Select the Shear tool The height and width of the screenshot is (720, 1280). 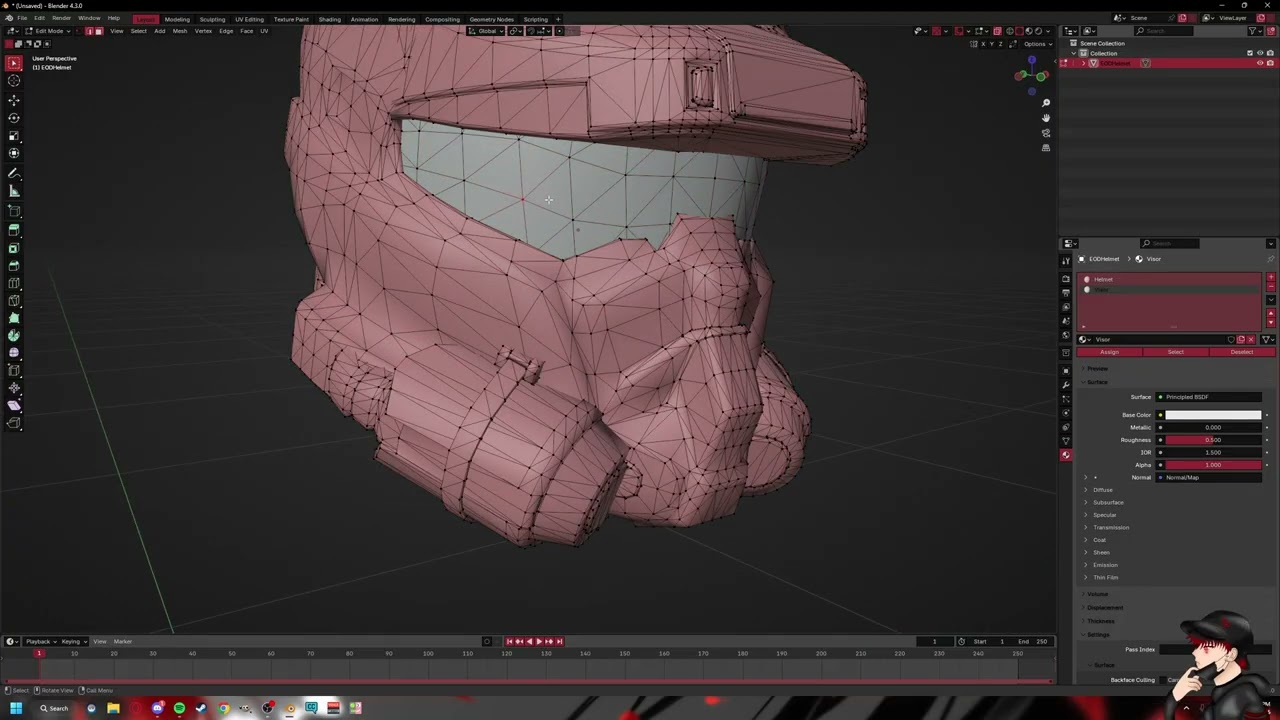coord(14,405)
